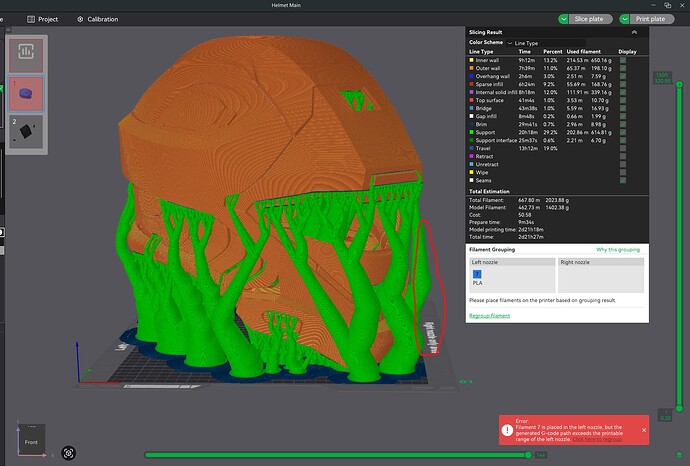Click the Project icon in top bar
Image resolution: width=690 pixels, height=466 pixels.
tap(31, 19)
